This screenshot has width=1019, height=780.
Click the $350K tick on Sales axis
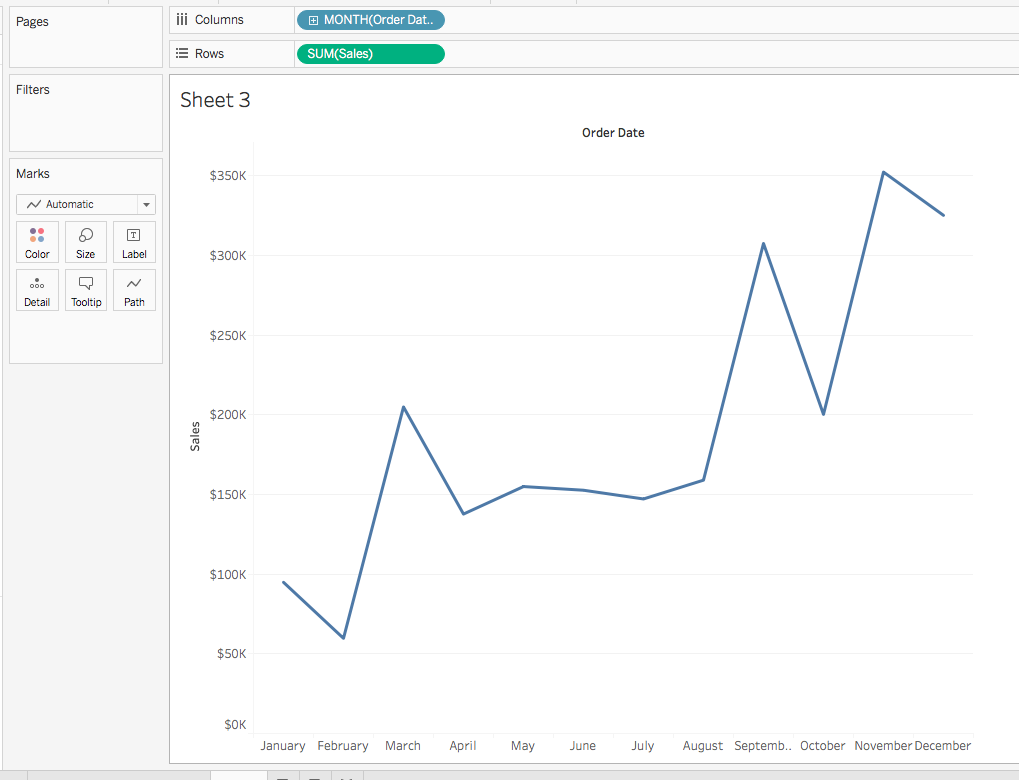pos(228,176)
